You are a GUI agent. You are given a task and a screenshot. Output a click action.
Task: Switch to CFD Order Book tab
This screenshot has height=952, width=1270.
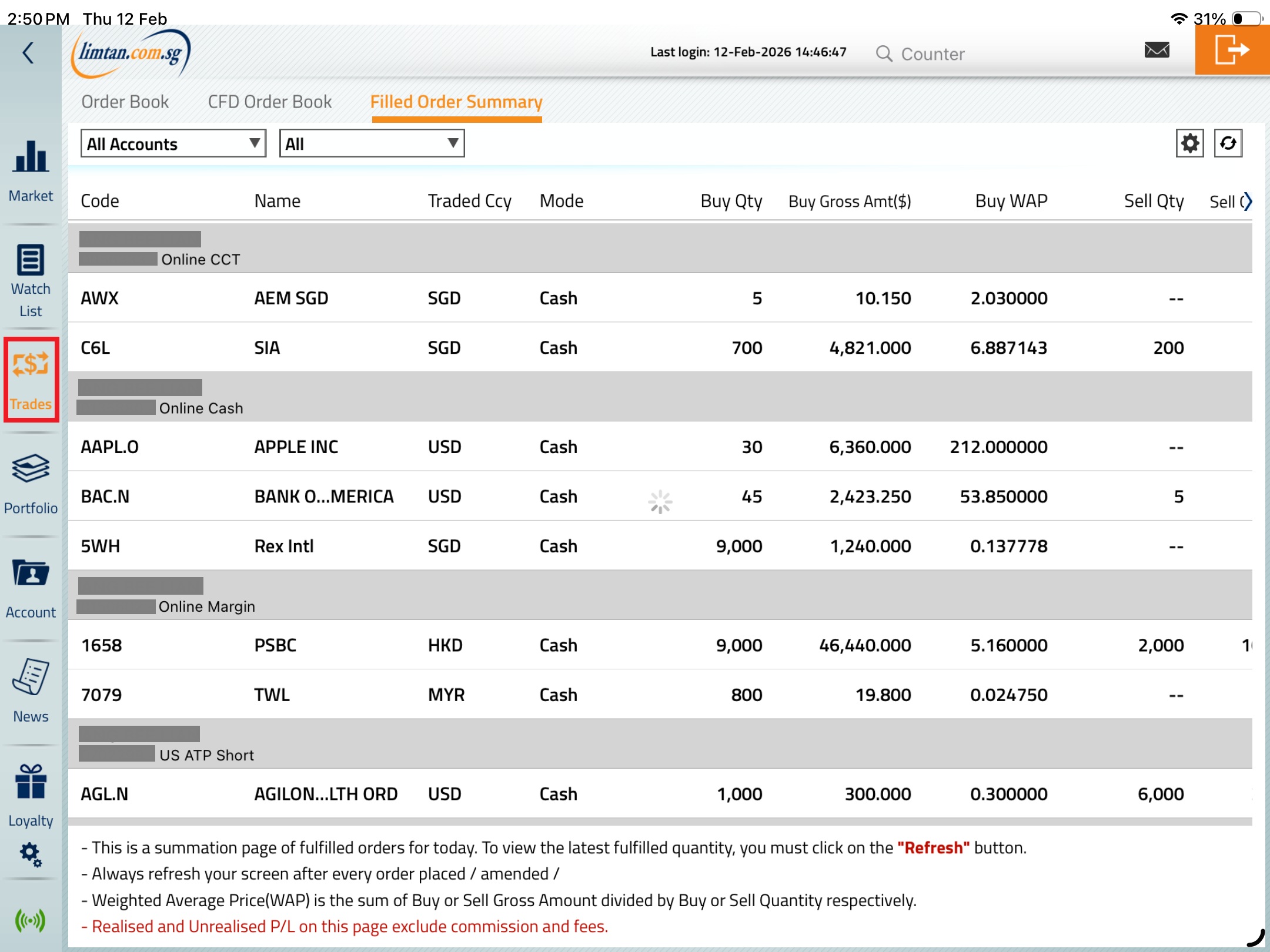point(270,102)
